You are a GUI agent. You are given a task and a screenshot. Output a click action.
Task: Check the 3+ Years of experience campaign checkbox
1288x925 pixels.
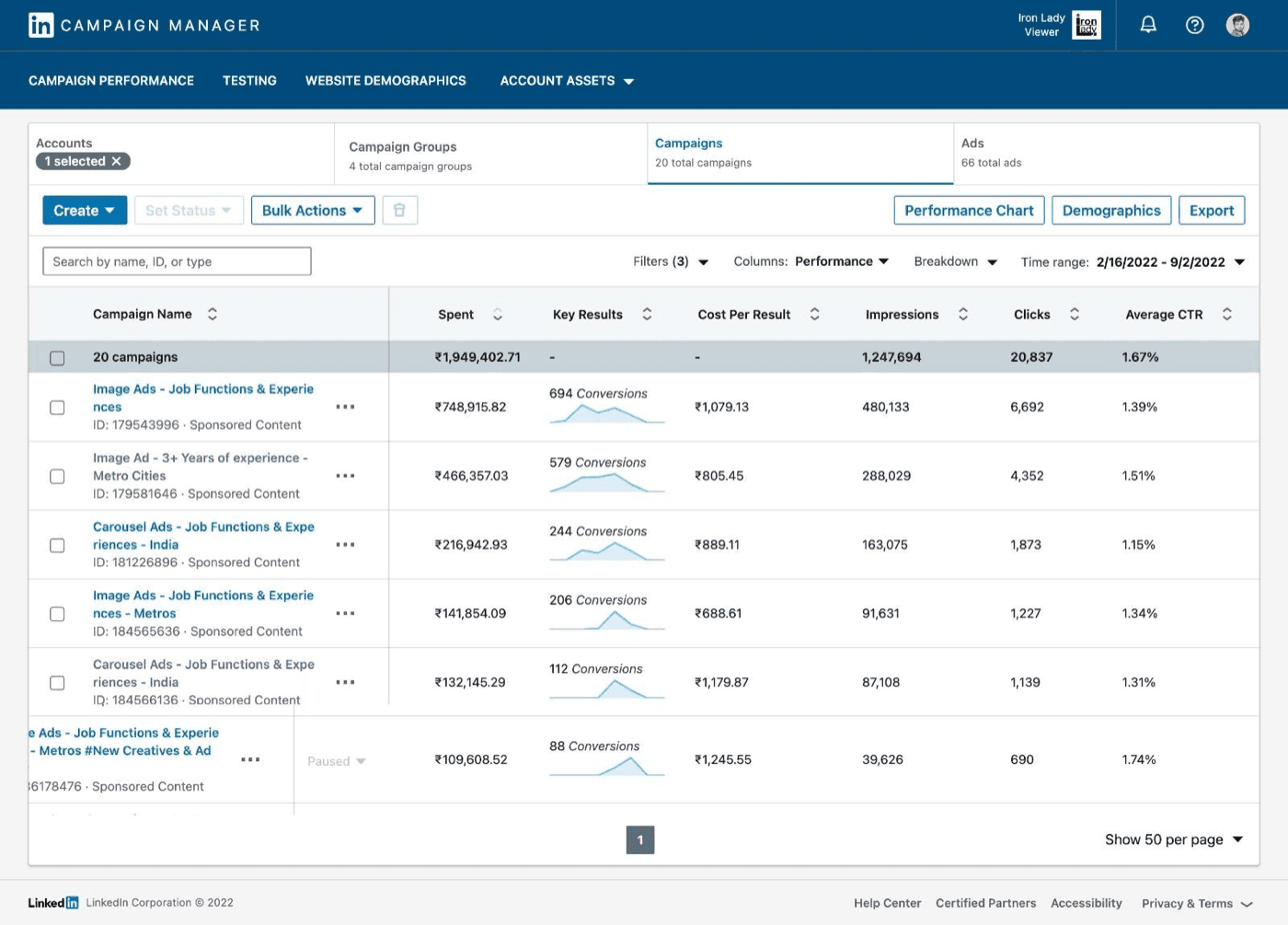point(57,477)
